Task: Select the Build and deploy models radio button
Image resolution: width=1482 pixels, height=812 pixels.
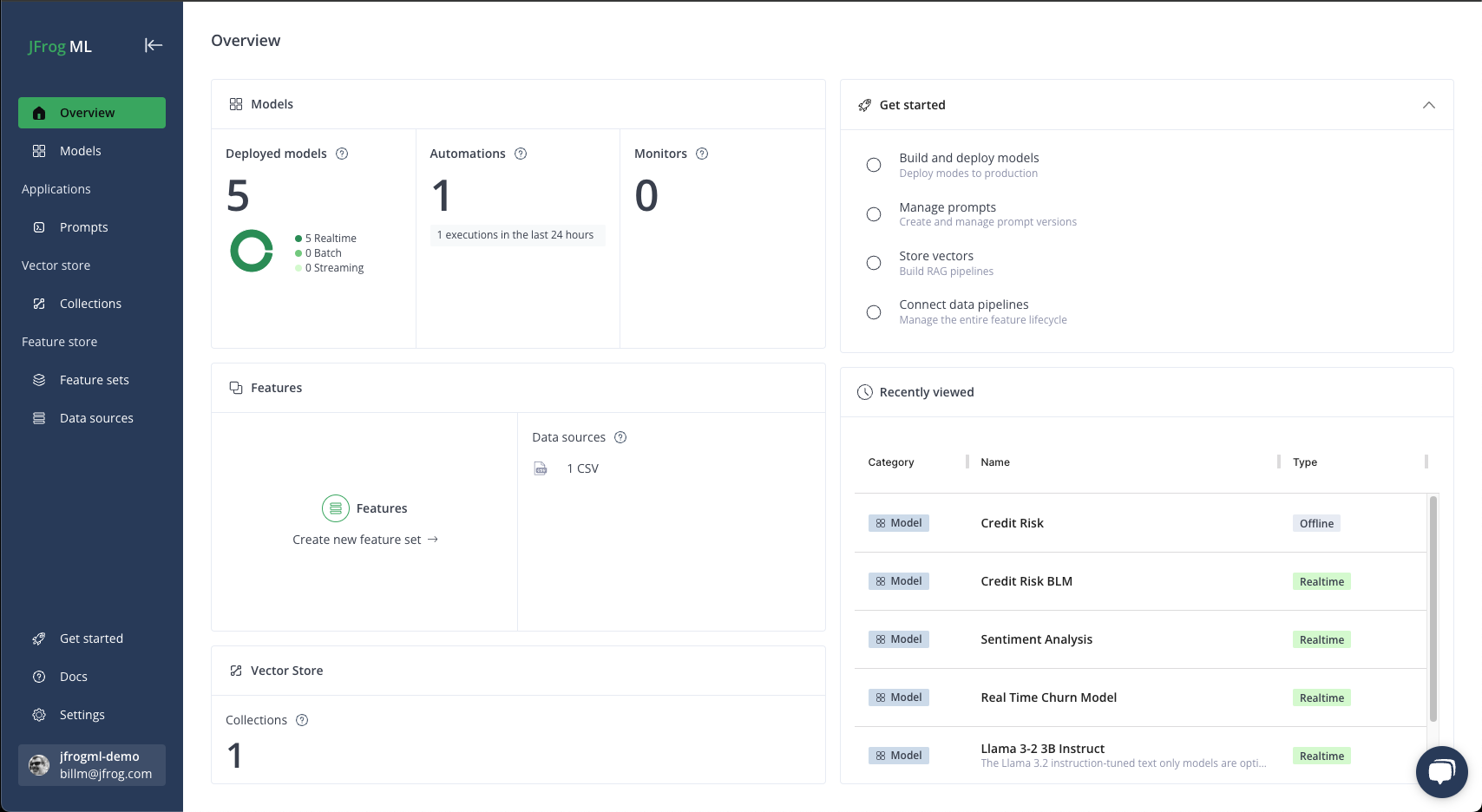Action: 874,164
